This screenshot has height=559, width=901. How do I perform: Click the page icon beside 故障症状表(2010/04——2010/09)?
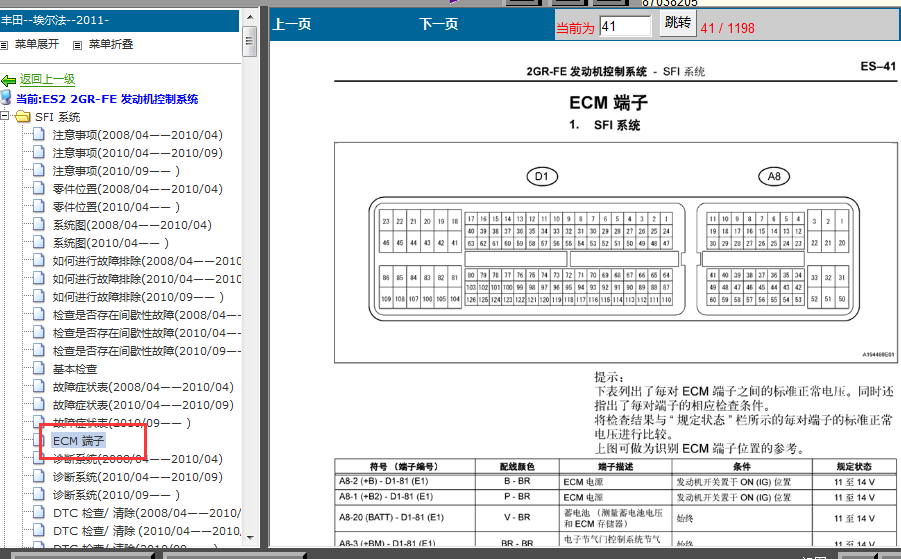(x=38, y=404)
